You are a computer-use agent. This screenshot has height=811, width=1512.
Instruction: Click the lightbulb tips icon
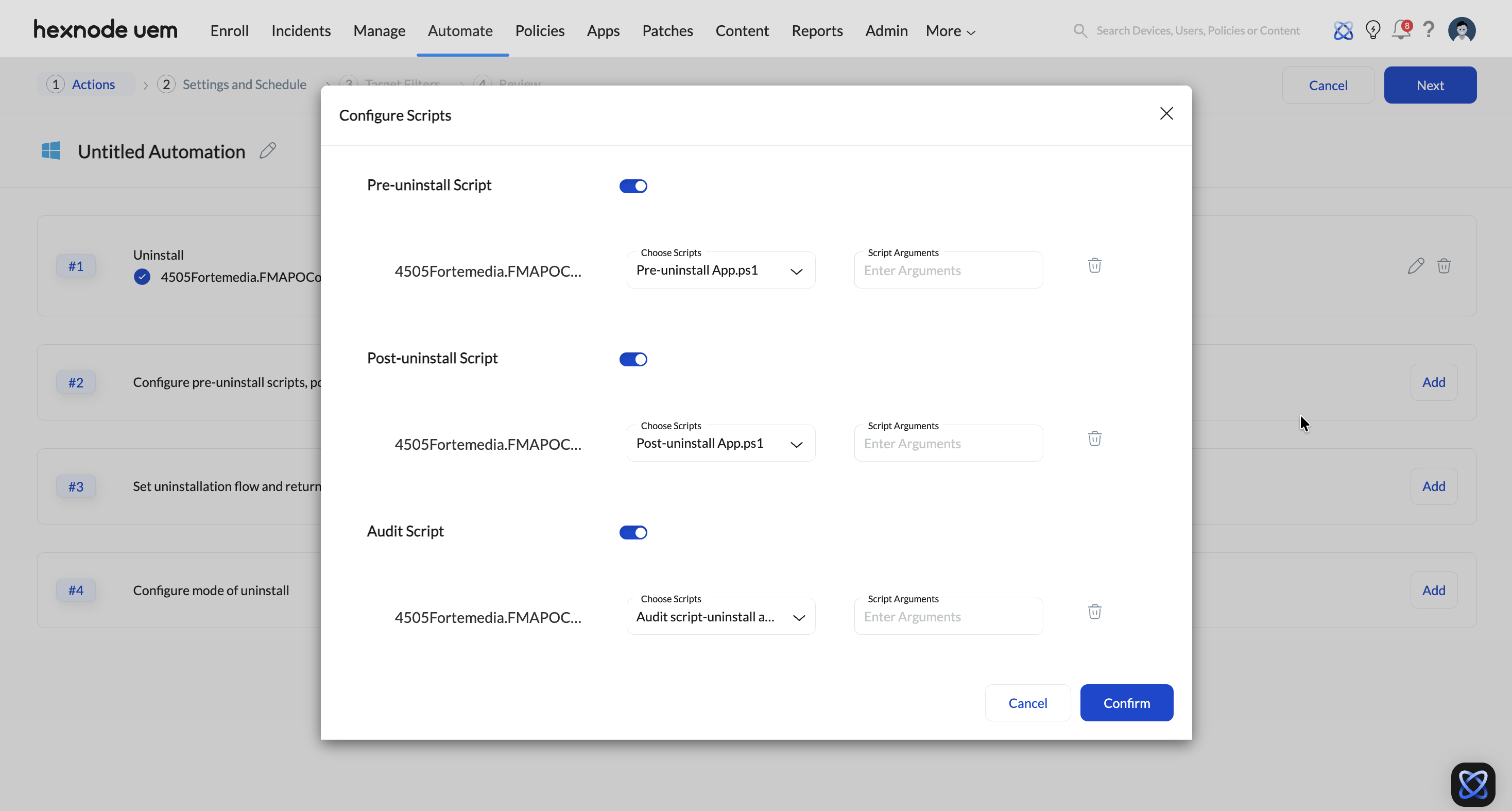(1372, 30)
